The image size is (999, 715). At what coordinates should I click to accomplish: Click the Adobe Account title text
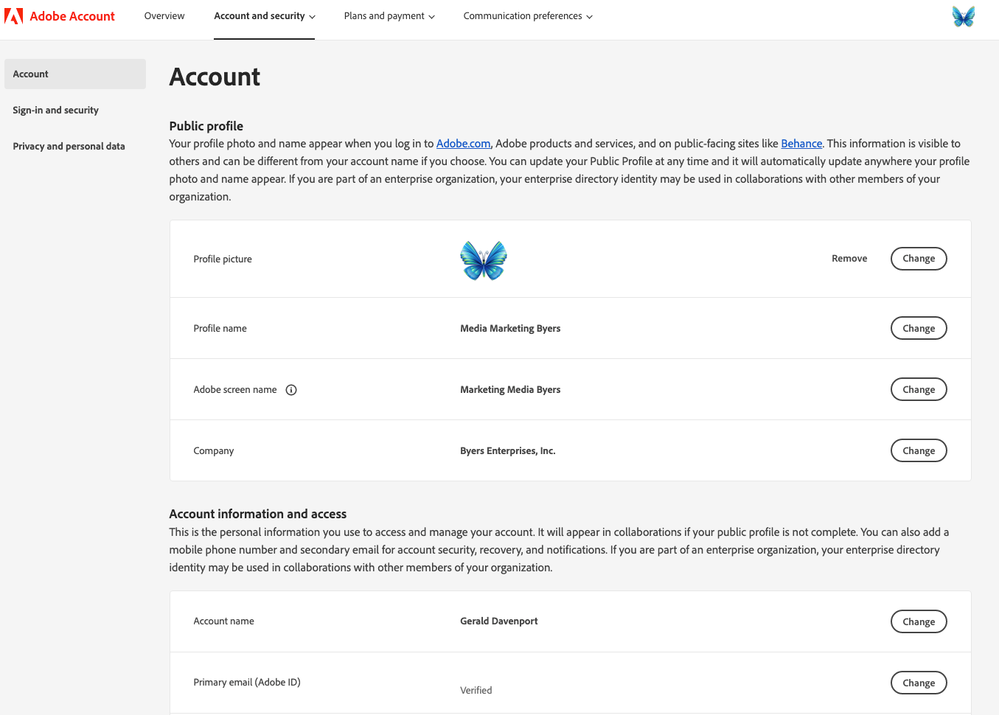coord(72,16)
